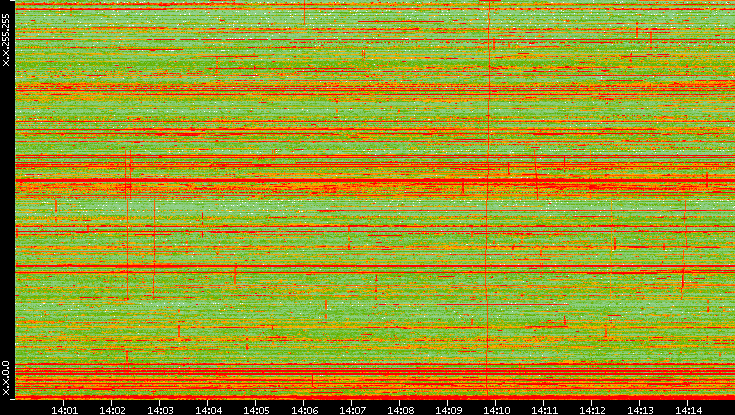Screen dimensions: 735x415
Task: Click the 14:03 time axis label
Action: (x=160, y=410)
